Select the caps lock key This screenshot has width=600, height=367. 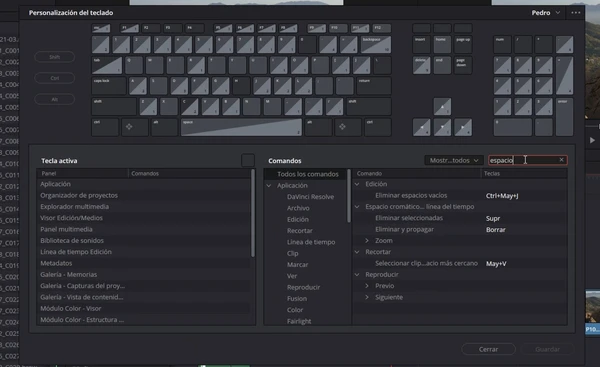[x=109, y=86]
